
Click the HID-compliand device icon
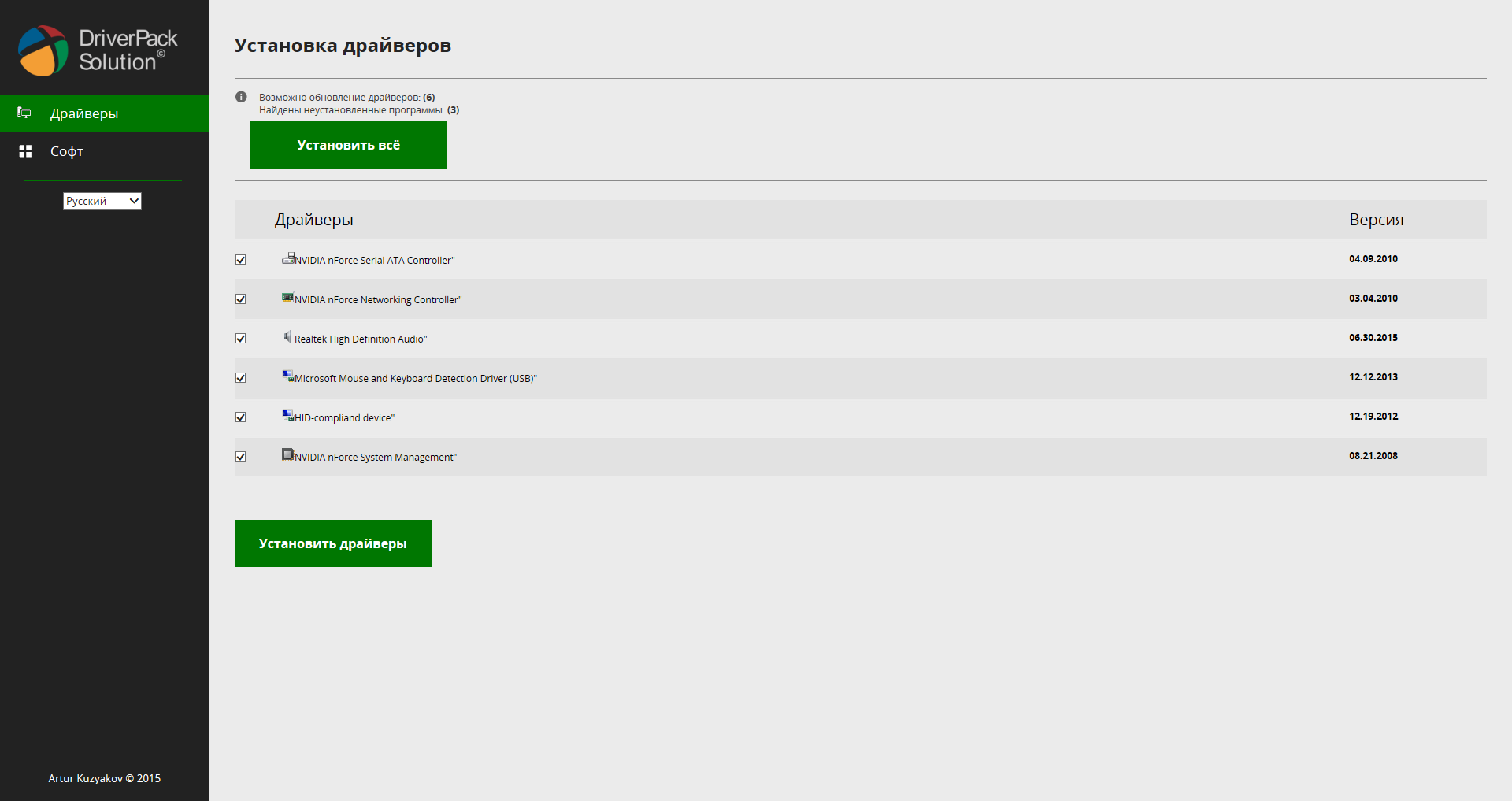click(288, 415)
